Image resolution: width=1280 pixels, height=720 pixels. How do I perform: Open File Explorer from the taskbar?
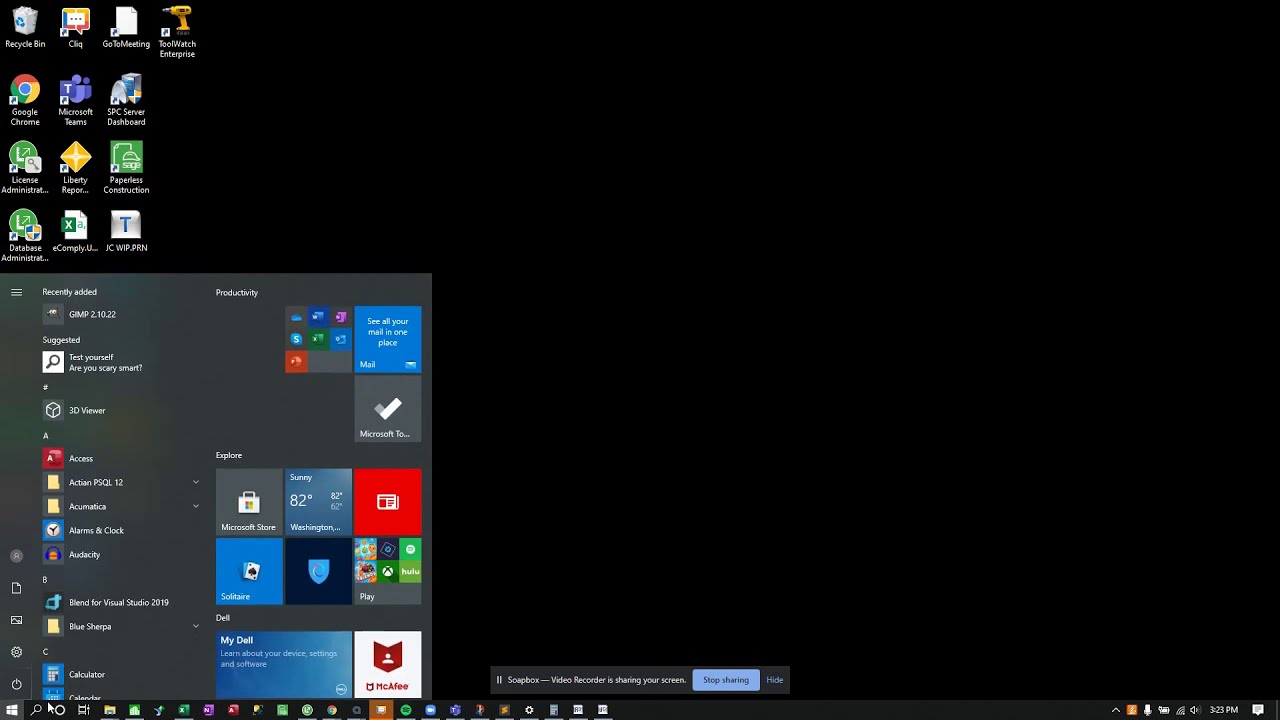(109, 710)
